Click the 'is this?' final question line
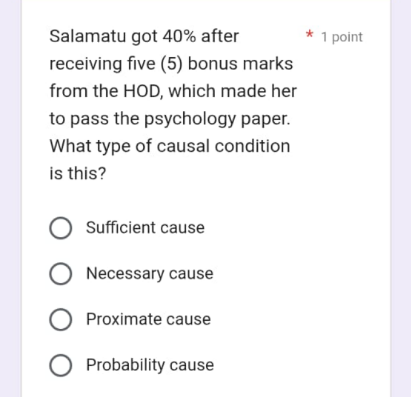 [78, 173]
